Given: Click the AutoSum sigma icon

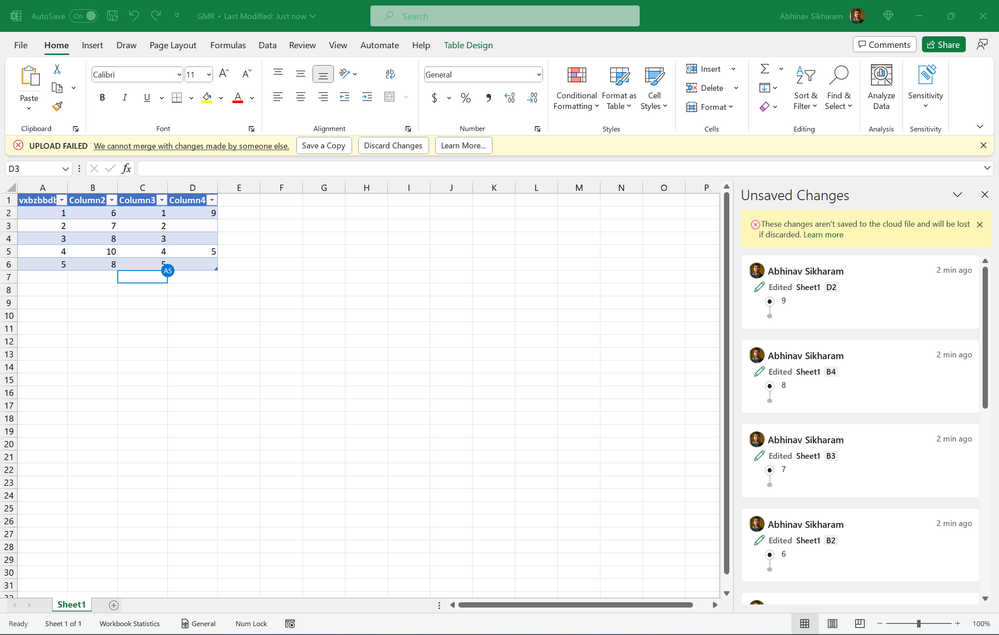Looking at the screenshot, I should (x=765, y=69).
